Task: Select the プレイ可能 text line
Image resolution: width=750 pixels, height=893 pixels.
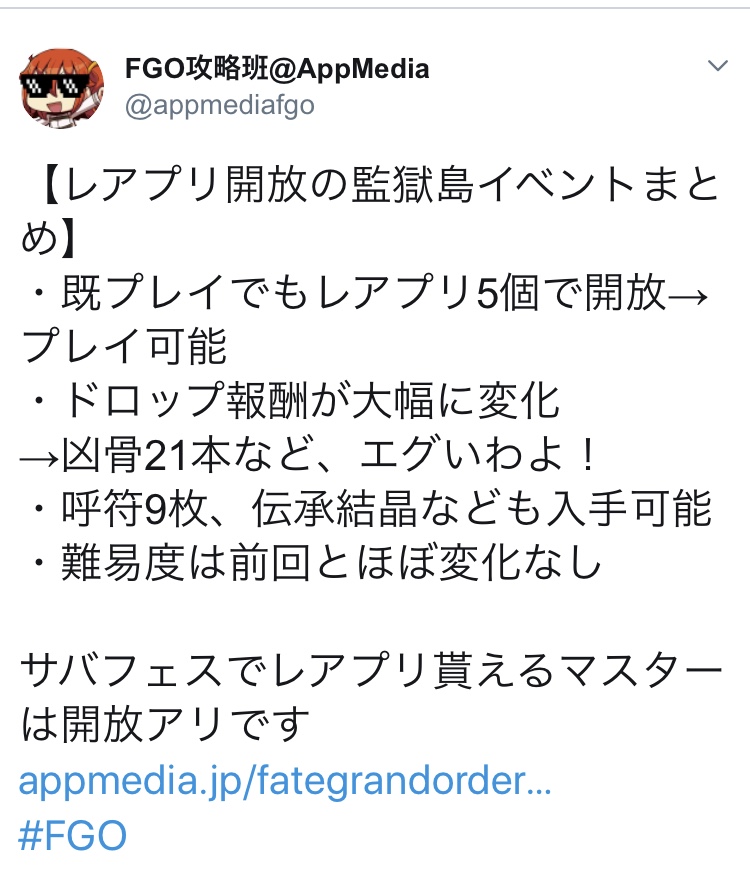Action: [x=124, y=346]
